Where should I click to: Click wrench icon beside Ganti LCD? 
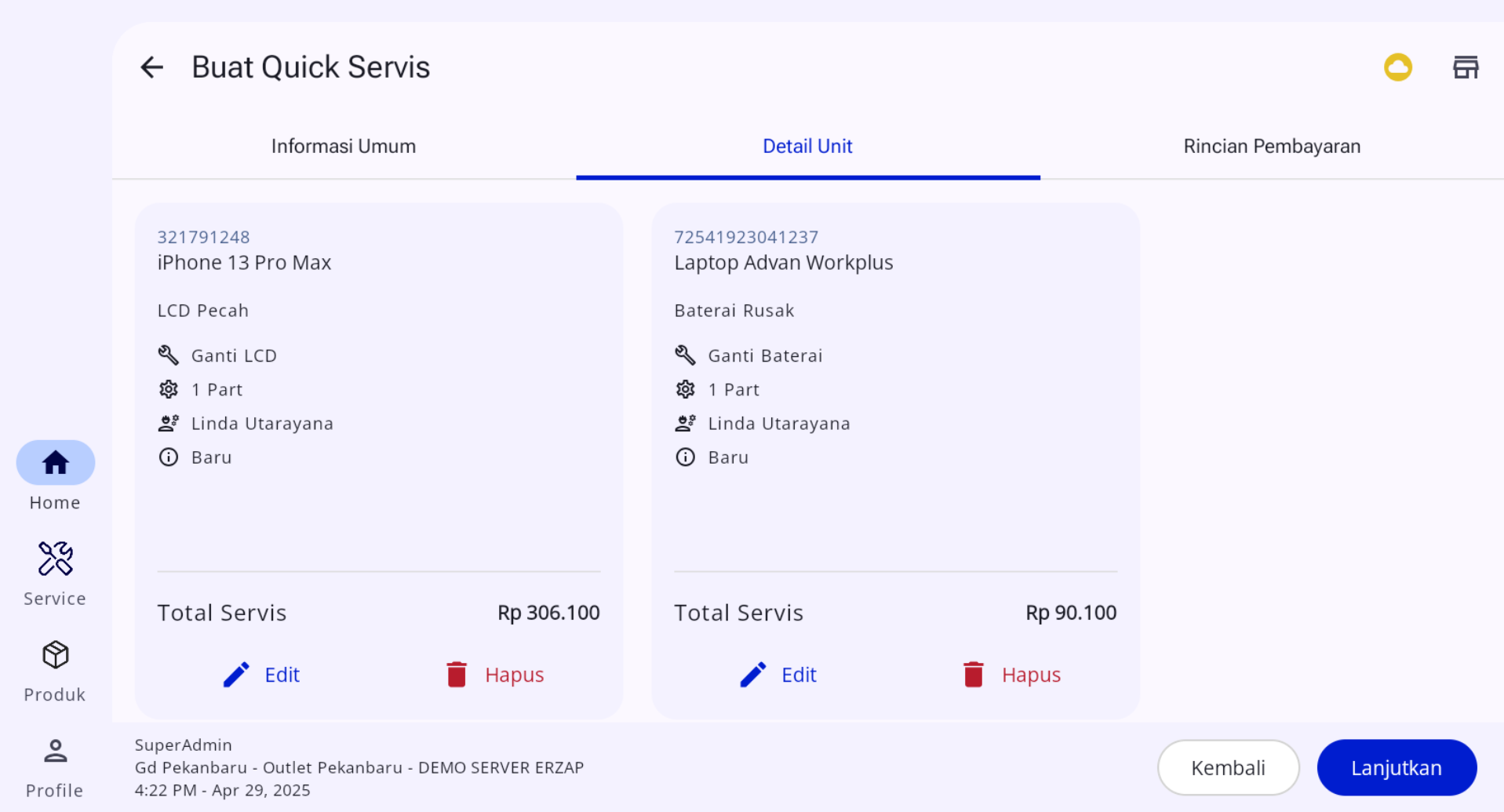tap(169, 355)
